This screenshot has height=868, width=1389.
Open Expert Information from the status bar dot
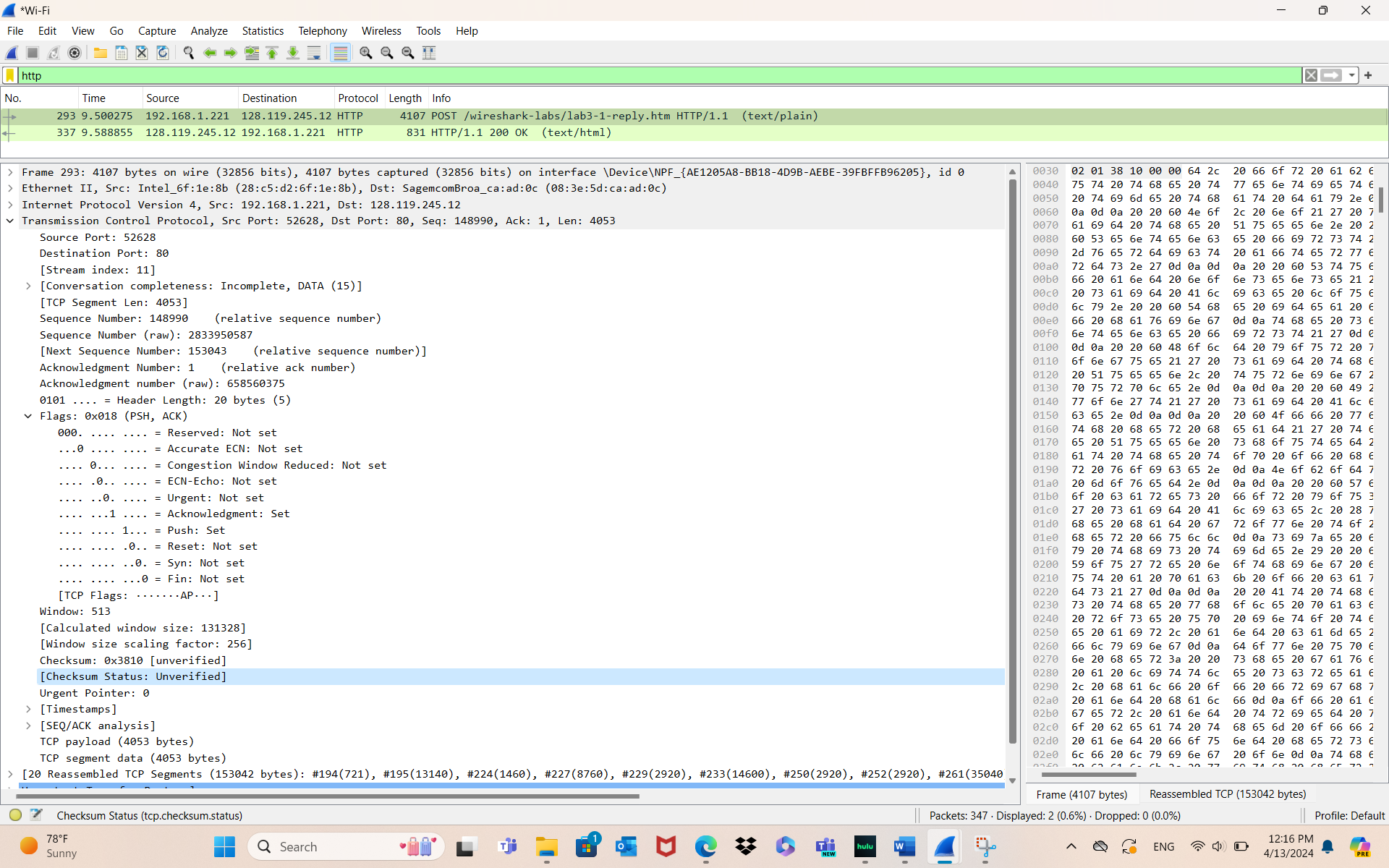[14, 815]
